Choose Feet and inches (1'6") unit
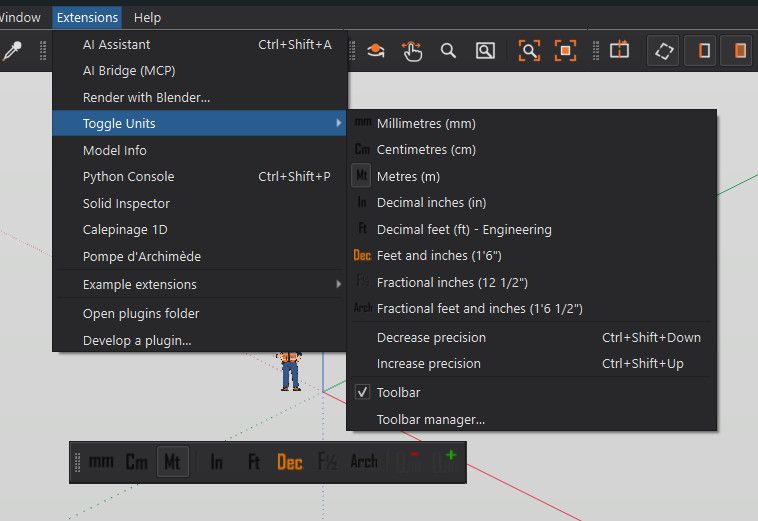The width and height of the screenshot is (758, 521). (x=531, y=255)
